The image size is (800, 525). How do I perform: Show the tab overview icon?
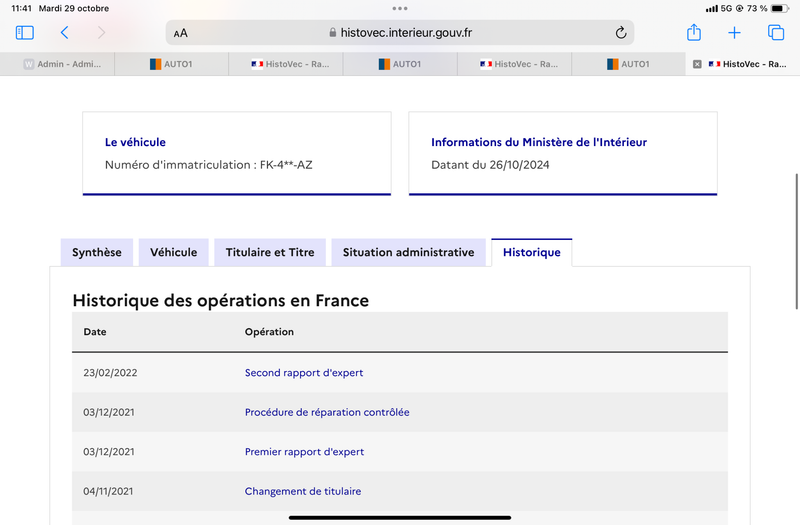(776, 33)
